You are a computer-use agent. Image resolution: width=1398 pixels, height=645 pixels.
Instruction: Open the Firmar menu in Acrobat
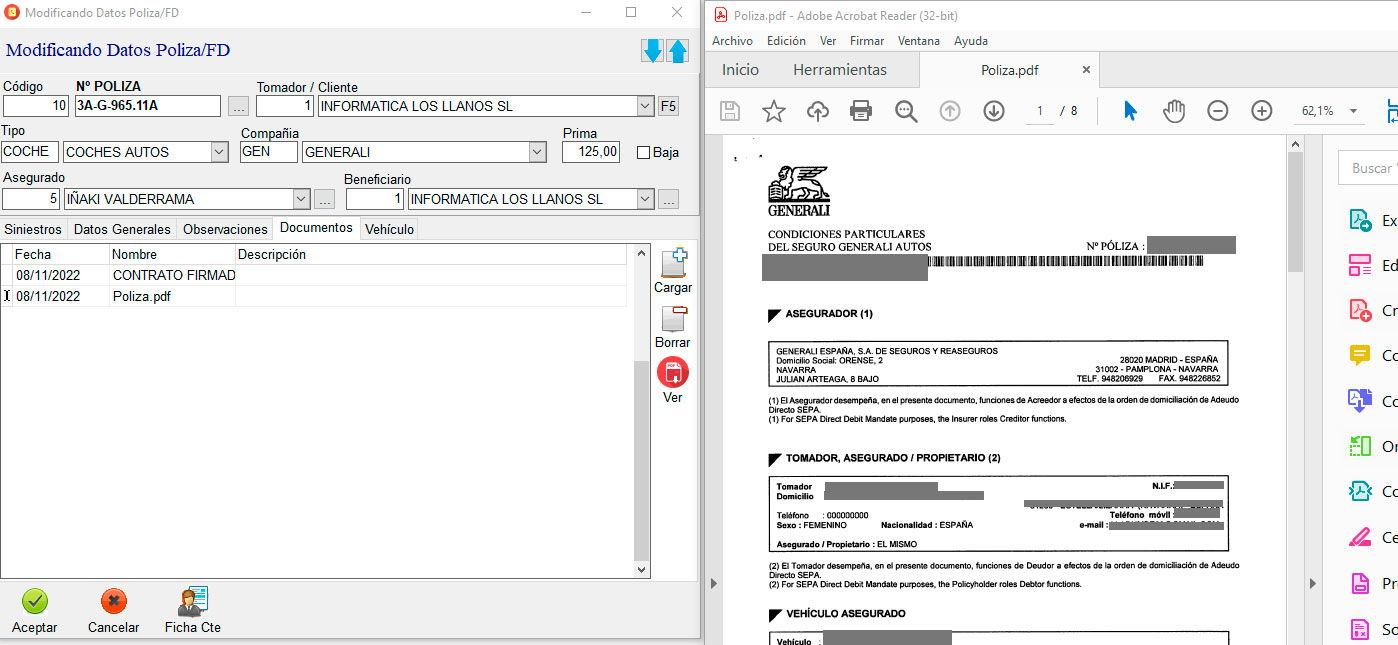pos(867,41)
